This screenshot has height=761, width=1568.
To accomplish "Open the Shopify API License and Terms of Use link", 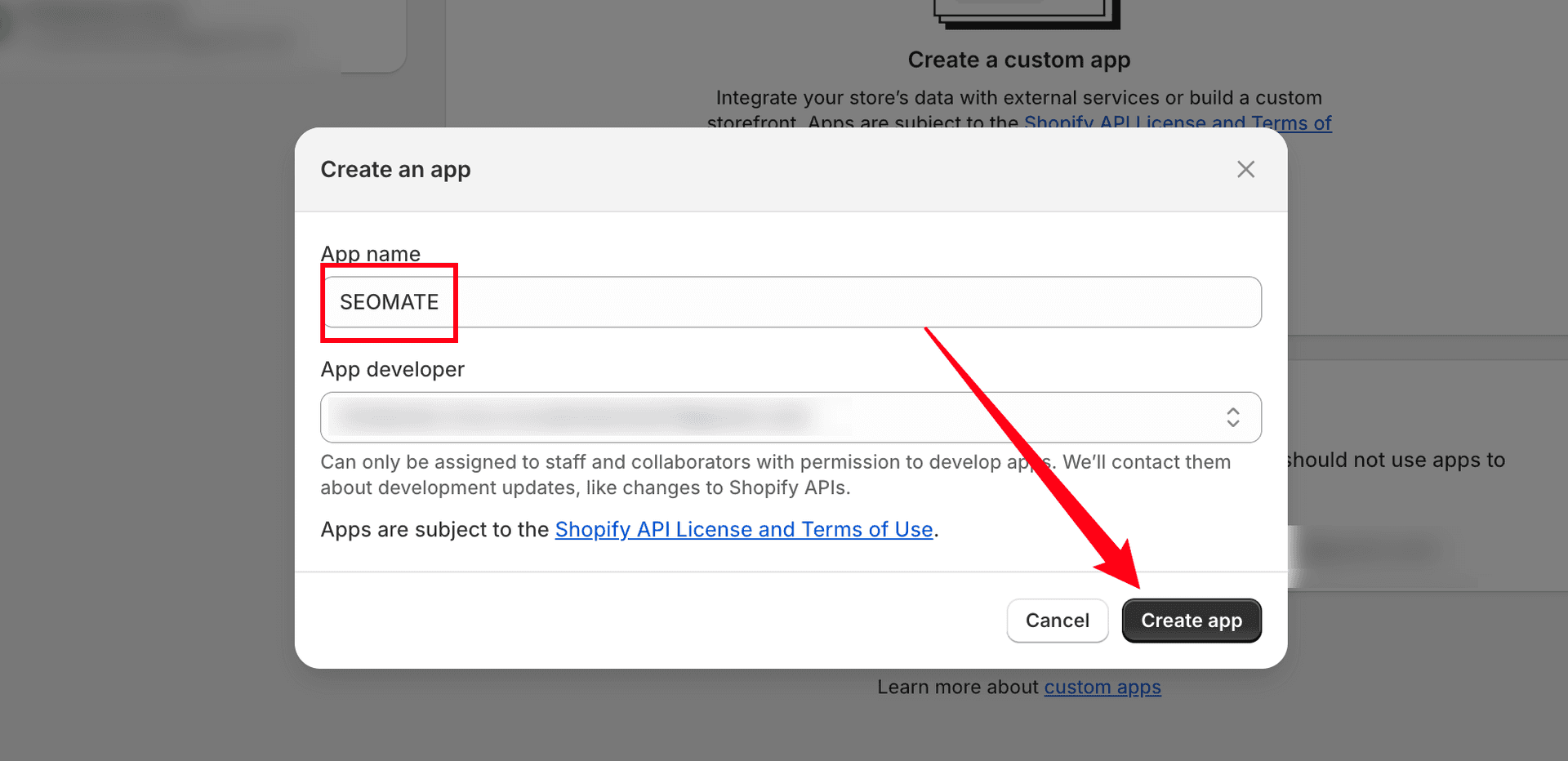I will (x=744, y=529).
